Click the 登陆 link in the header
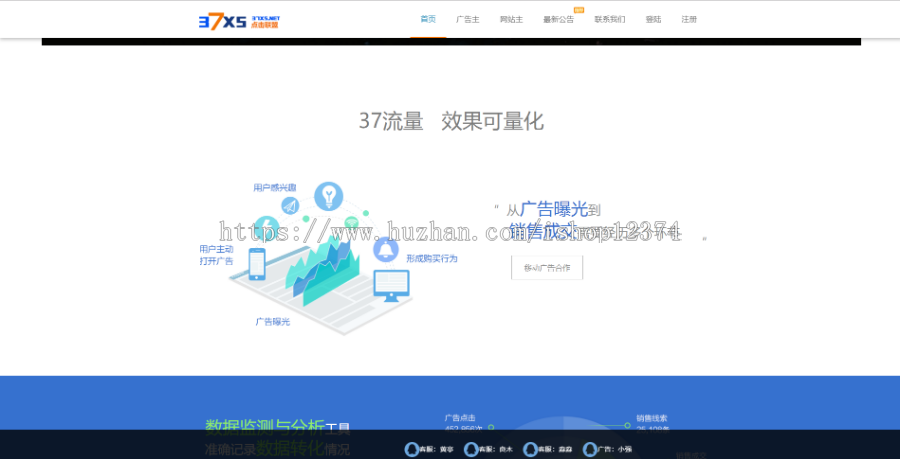 pos(653,19)
